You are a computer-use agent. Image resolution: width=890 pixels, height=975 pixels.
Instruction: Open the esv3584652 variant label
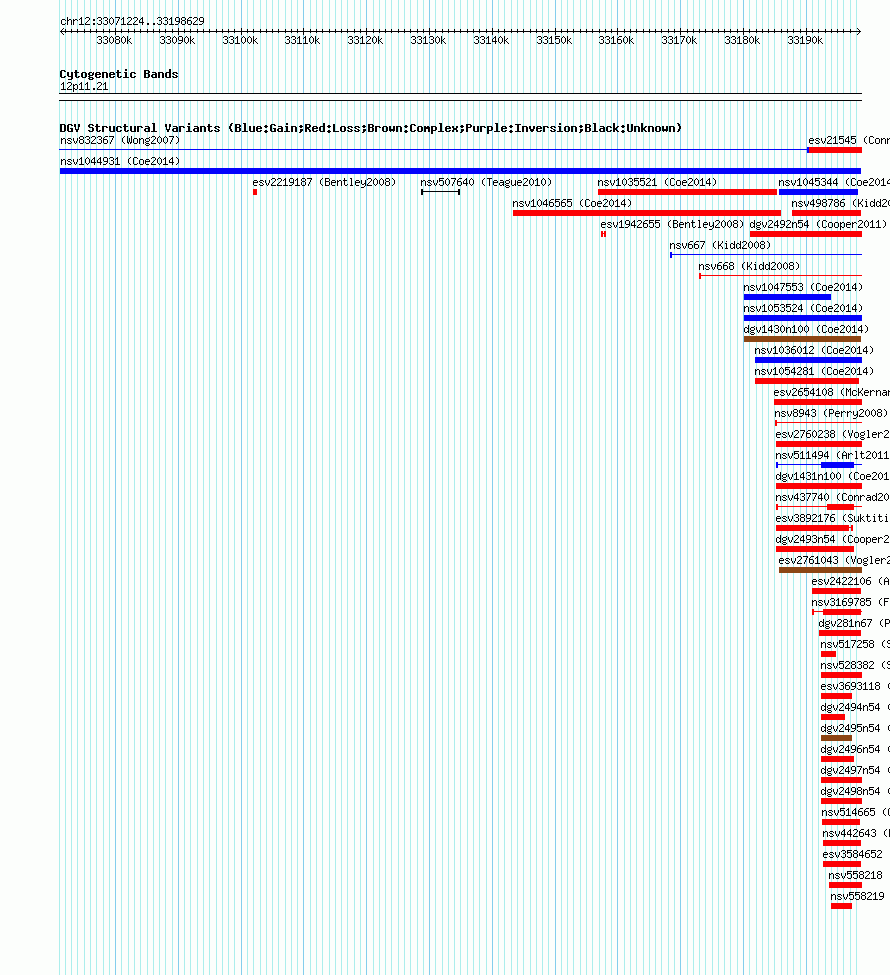[853, 855]
